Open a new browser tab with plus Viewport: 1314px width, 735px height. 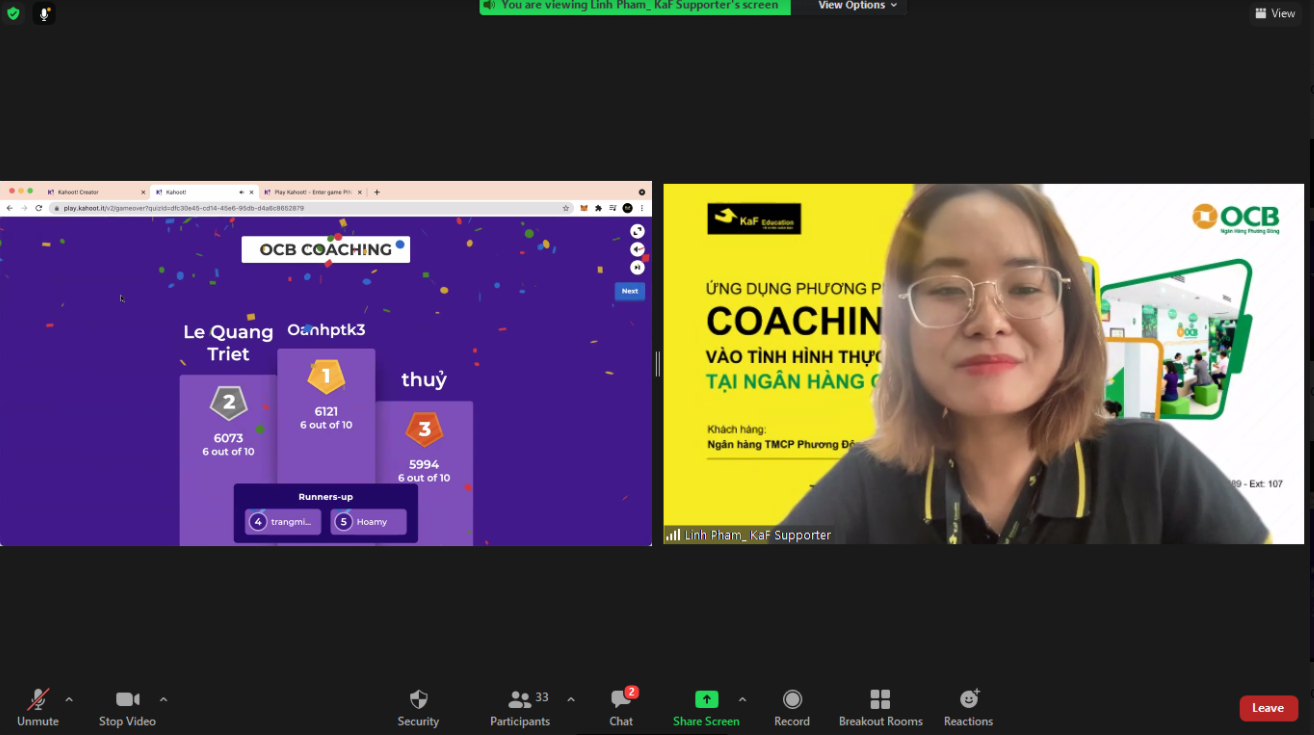[x=377, y=192]
